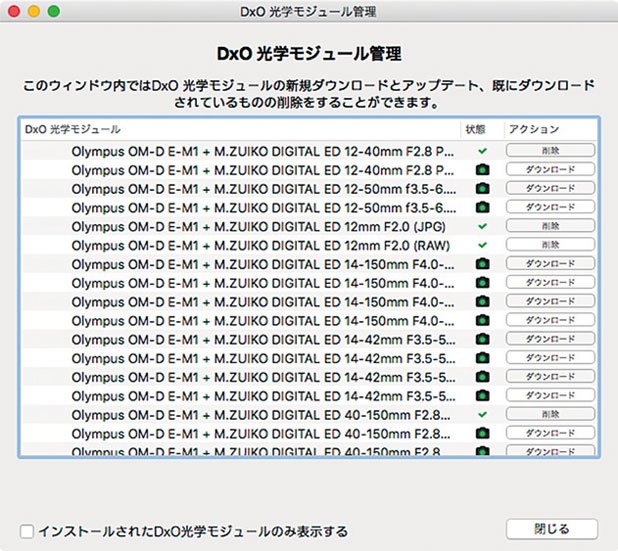
Task: Select the 12mm F2.0 (JPG) module row
Action: [x=309, y=227]
